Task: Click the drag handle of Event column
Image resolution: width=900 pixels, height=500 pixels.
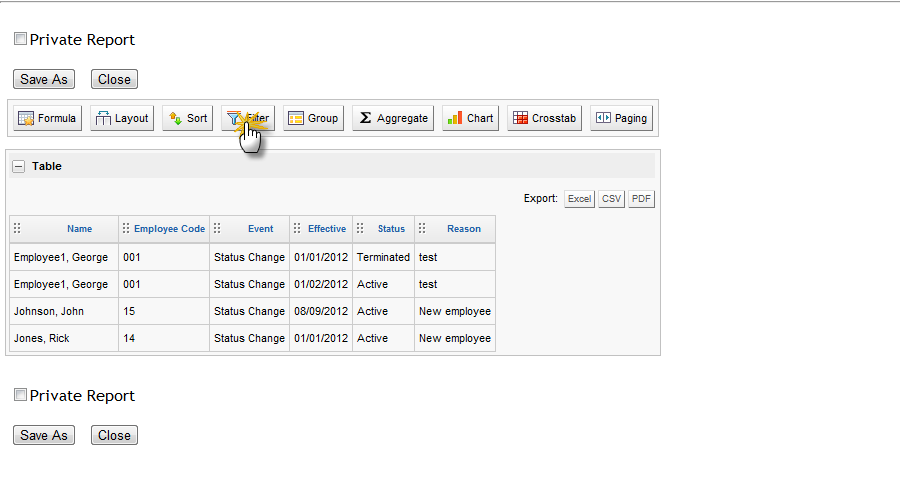Action: pyautogui.click(x=217, y=228)
